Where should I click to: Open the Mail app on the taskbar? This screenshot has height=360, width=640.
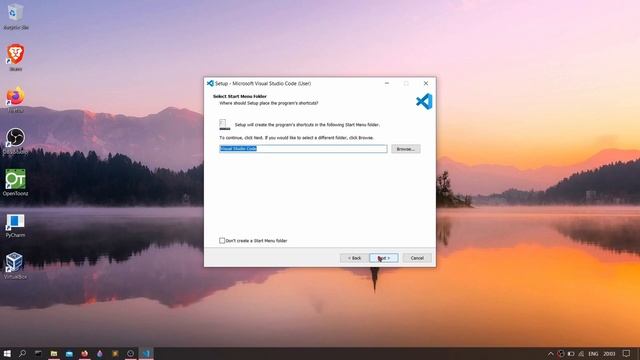tap(69, 353)
